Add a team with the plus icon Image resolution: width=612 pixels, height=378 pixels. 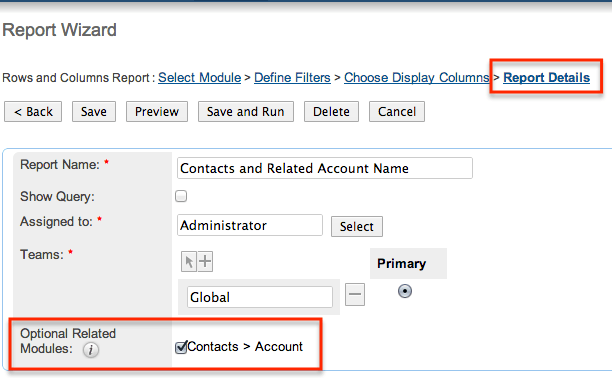pos(205,262)
